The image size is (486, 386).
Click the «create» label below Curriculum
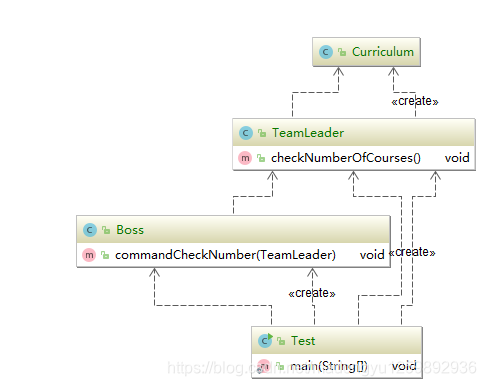415,101
